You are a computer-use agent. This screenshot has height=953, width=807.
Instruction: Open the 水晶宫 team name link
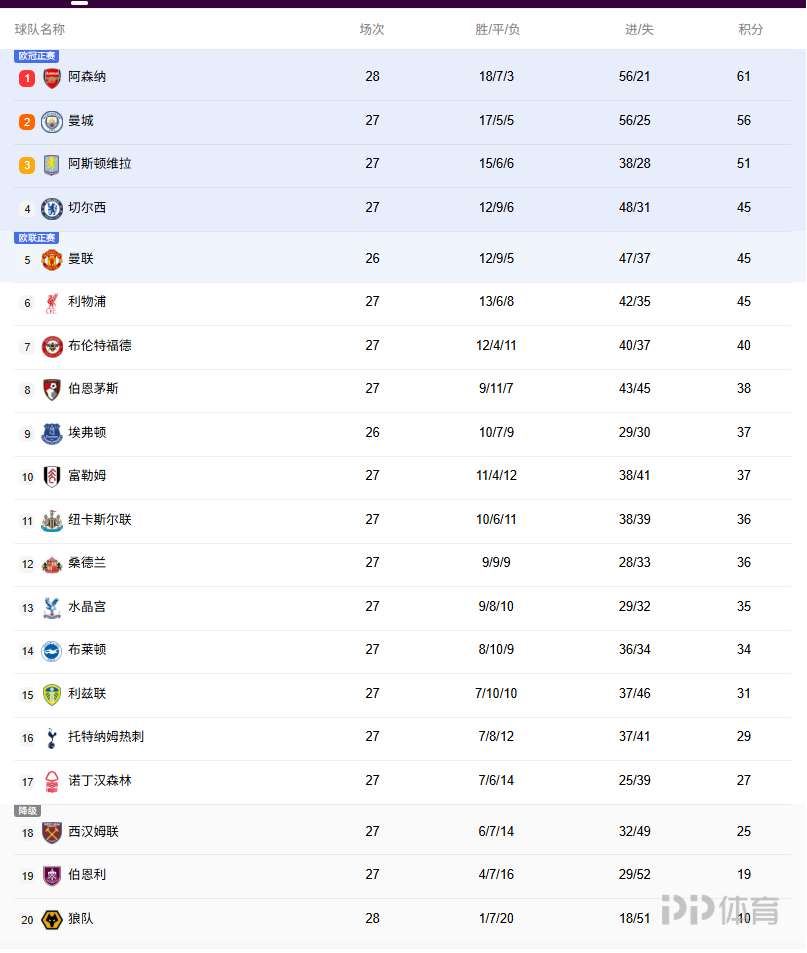[x=87, y=607]
